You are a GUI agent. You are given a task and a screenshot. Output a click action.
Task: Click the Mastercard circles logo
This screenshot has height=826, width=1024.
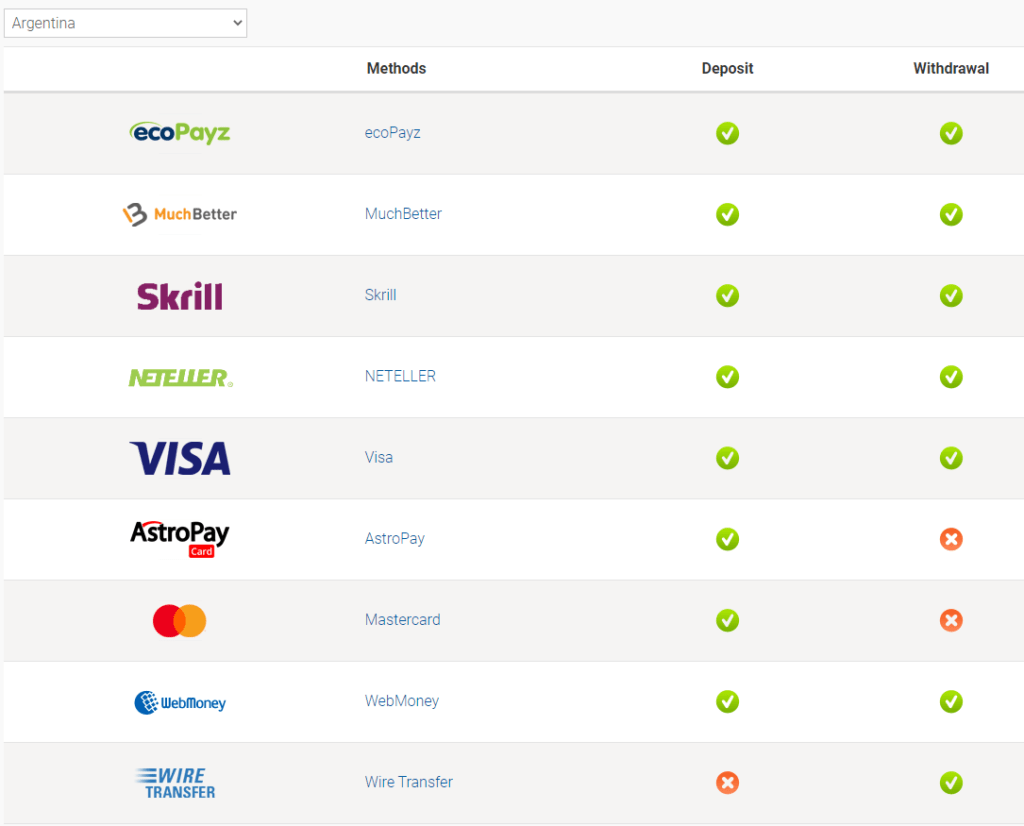[180, 620]
